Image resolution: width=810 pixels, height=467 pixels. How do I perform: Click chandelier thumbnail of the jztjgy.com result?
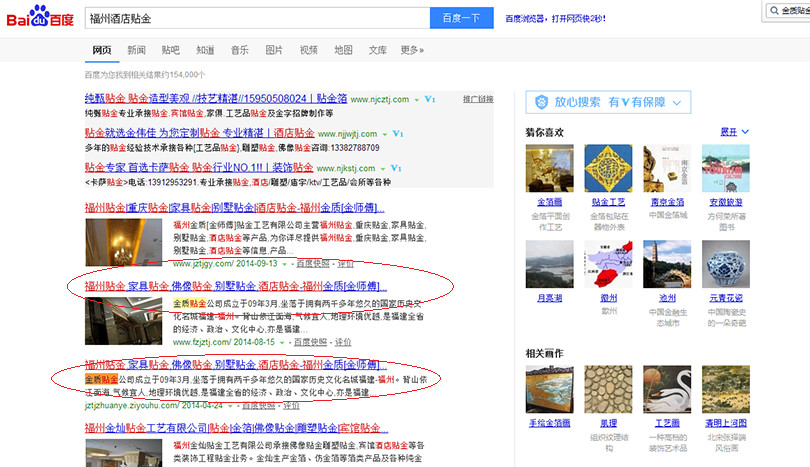(x=123, y=242)
